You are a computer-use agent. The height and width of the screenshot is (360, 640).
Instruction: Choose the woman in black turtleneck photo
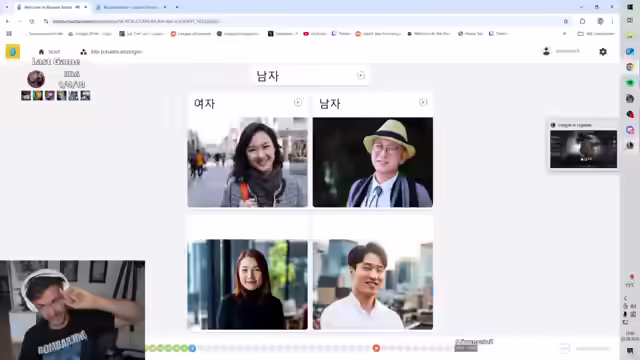pos(248,284)
